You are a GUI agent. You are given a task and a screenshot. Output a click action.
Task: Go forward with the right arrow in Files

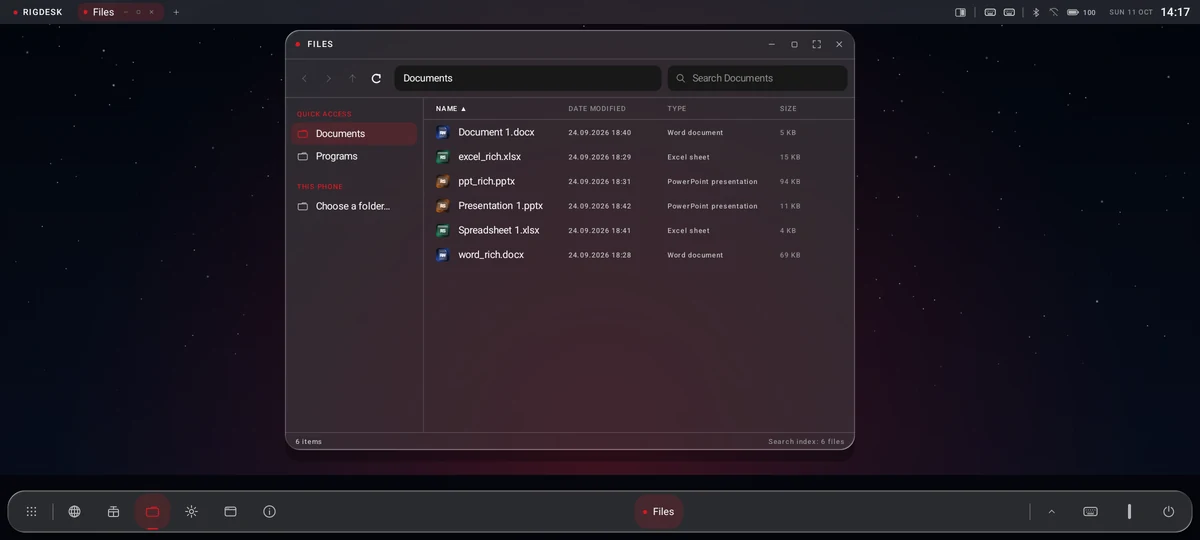pyautogui.click(x=328, y=78)
